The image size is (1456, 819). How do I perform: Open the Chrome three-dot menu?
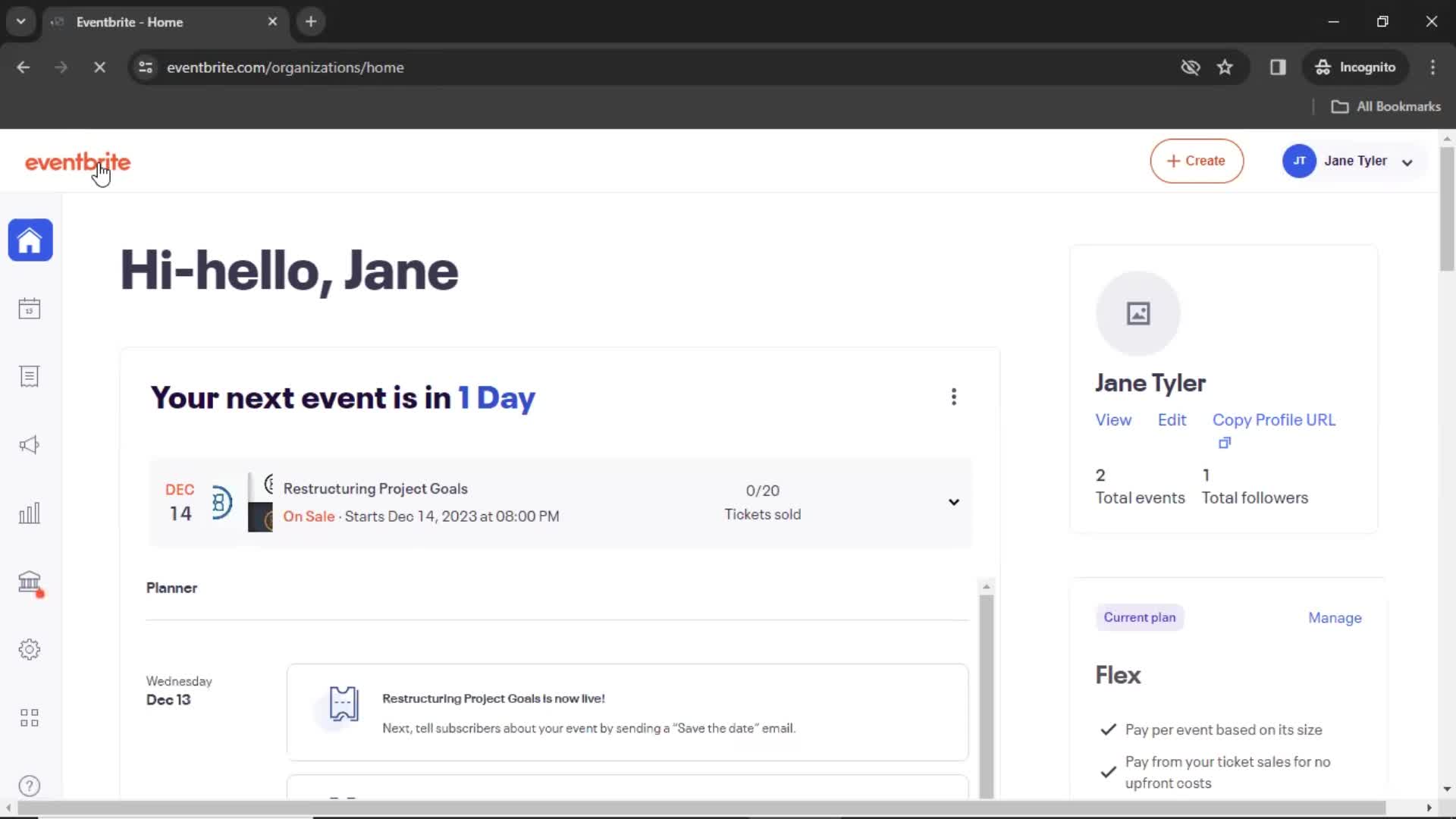1432,67
